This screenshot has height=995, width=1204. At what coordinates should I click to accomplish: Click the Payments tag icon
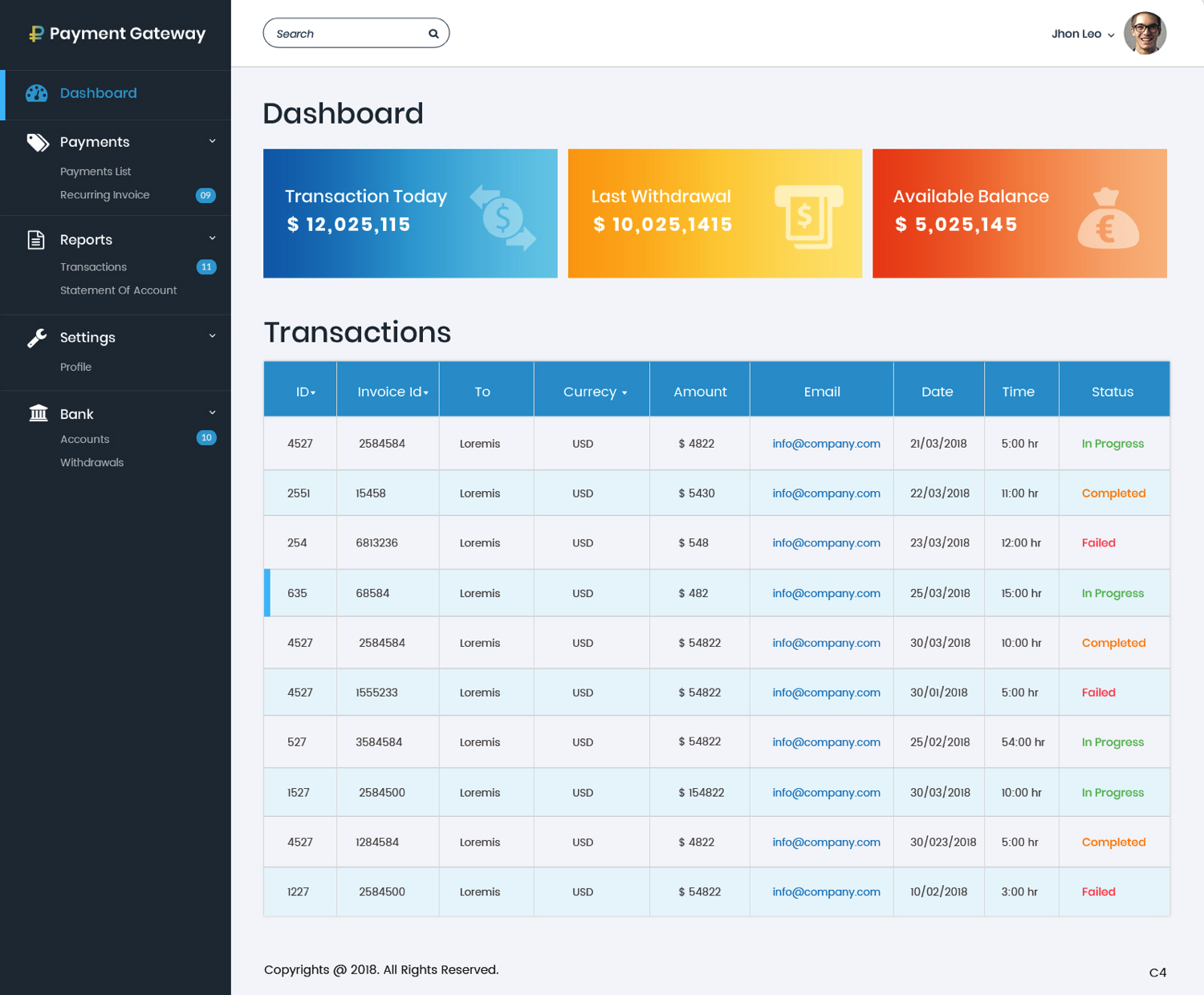tap(38, 143)
